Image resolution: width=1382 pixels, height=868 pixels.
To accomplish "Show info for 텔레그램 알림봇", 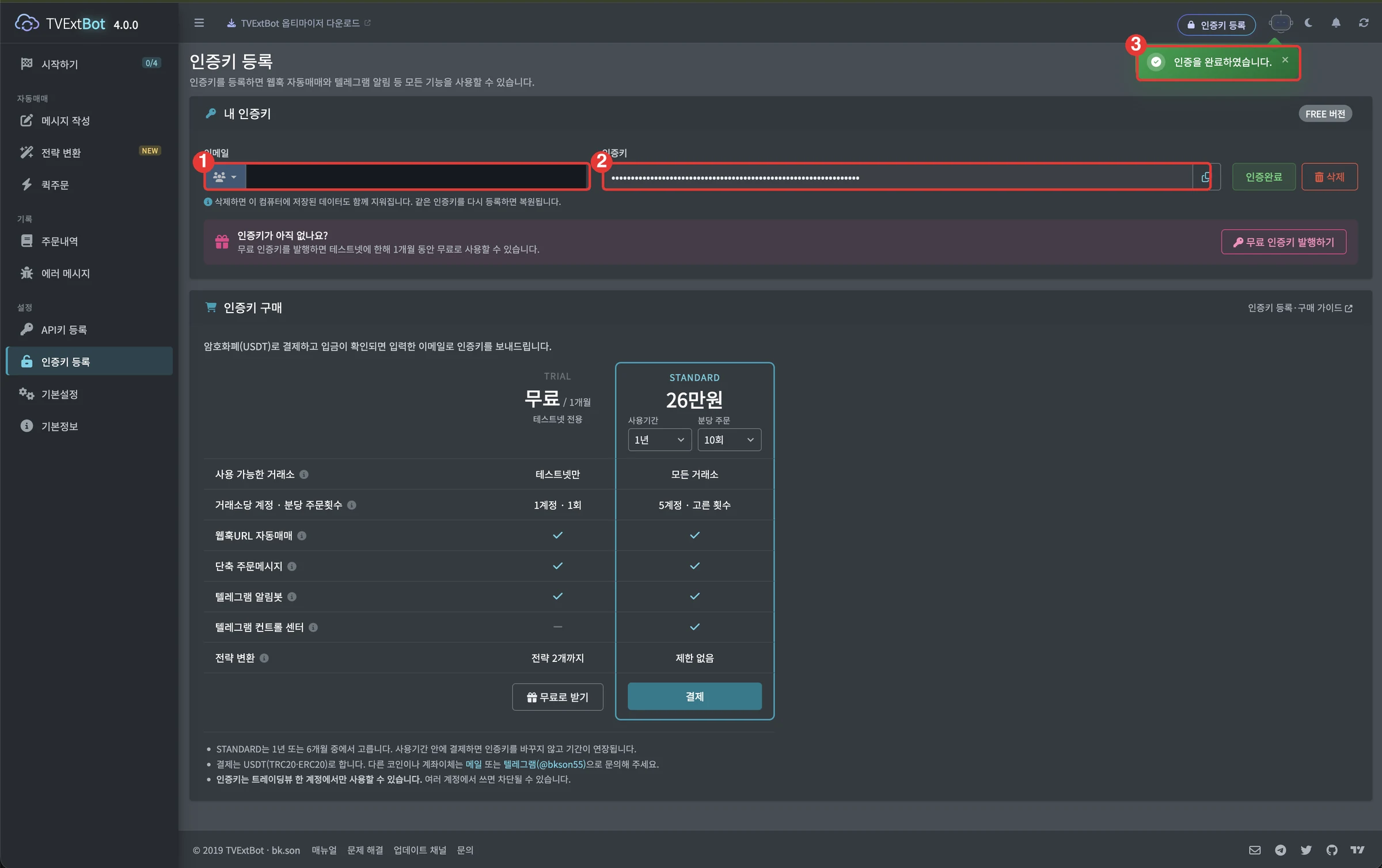I will [x=292, y=597].
